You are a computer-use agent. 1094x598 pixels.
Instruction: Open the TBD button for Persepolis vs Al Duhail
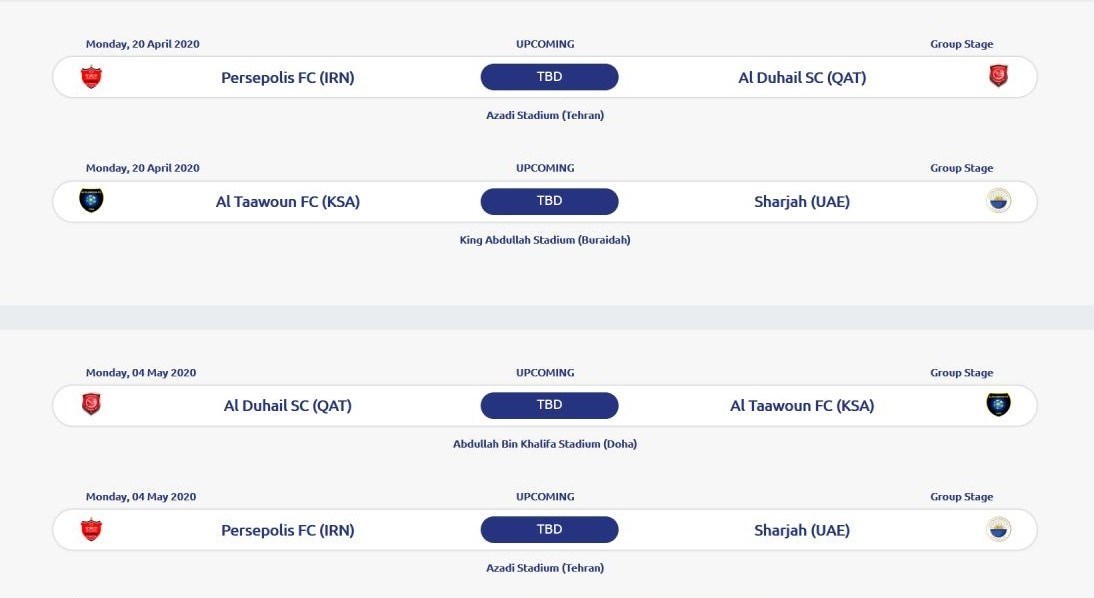tap(549, 76)
